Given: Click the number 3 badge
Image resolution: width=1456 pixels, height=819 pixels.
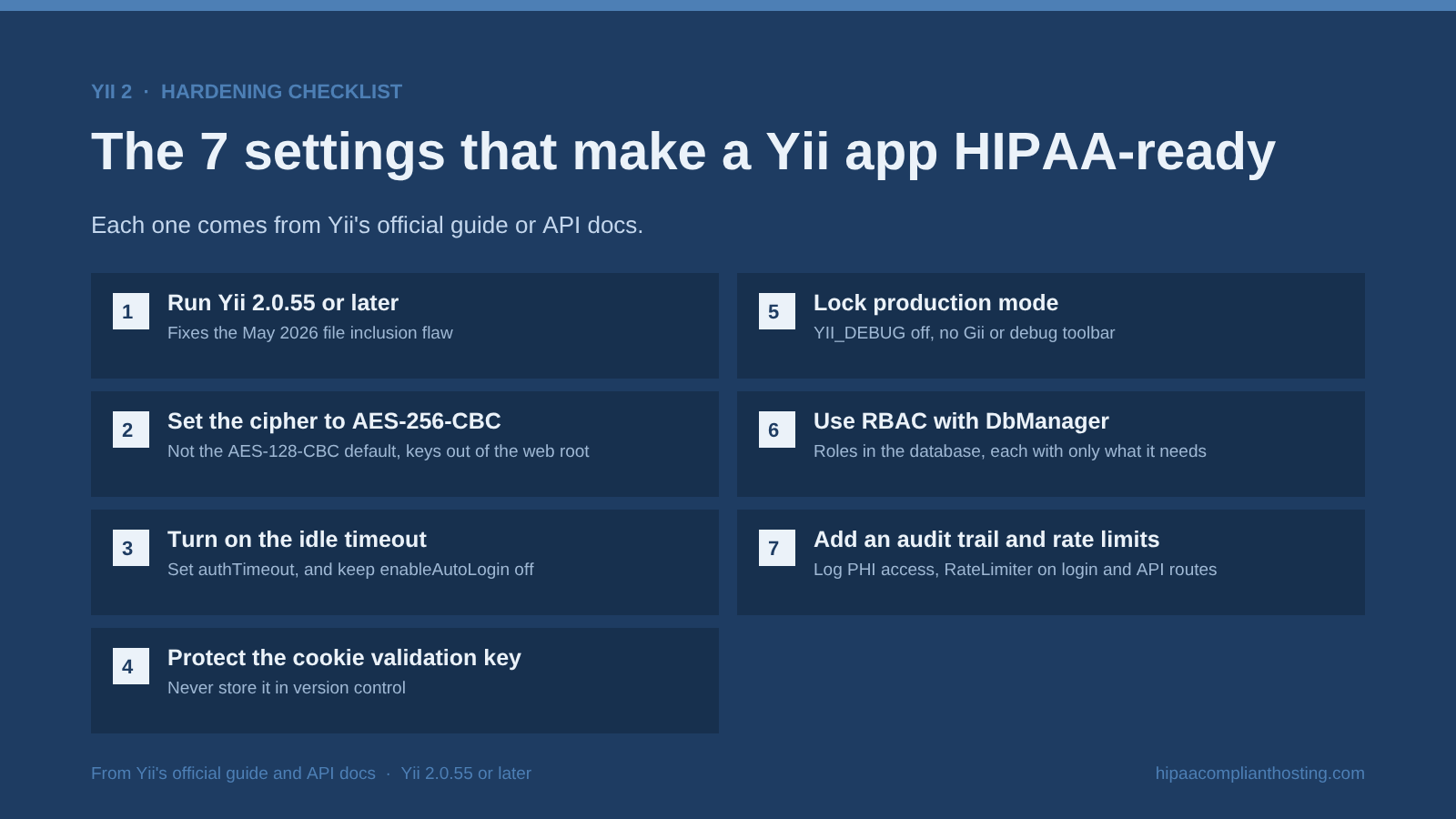Looking at the screenshot, I should point(131,548).
